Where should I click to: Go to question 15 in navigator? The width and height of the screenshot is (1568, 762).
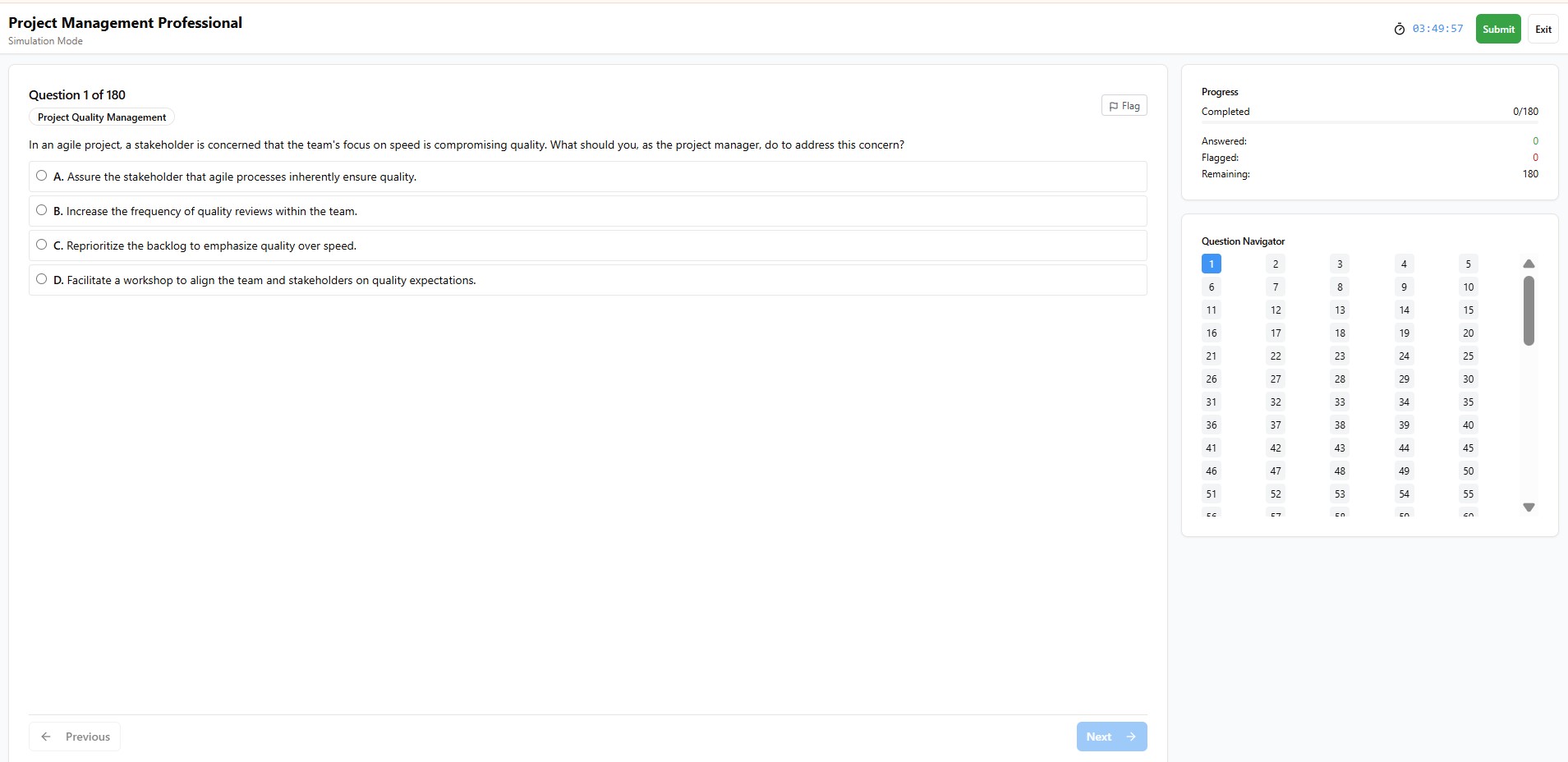[1469, 310]
